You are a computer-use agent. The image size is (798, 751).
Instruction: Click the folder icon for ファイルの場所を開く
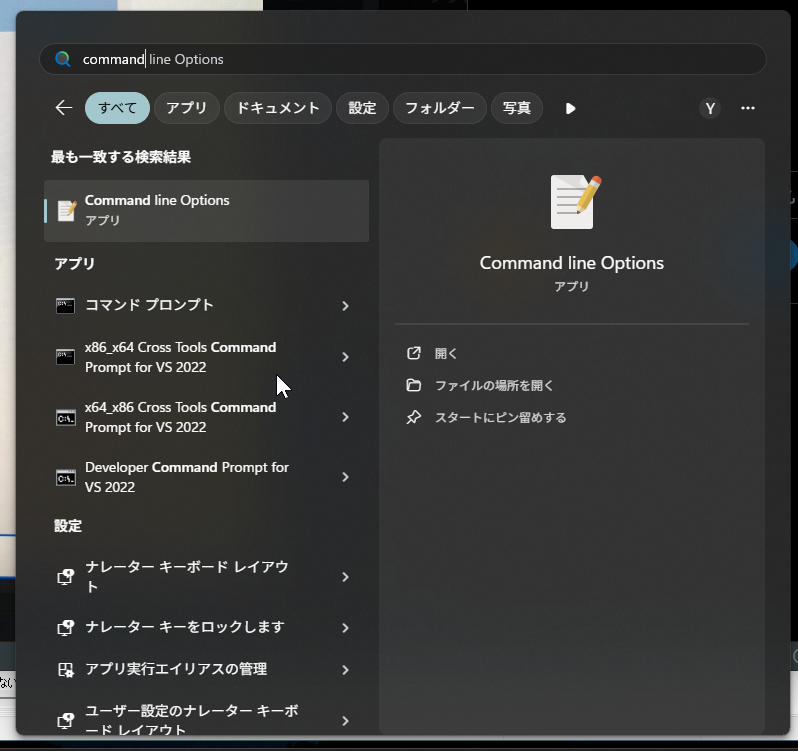pos(414,385)
